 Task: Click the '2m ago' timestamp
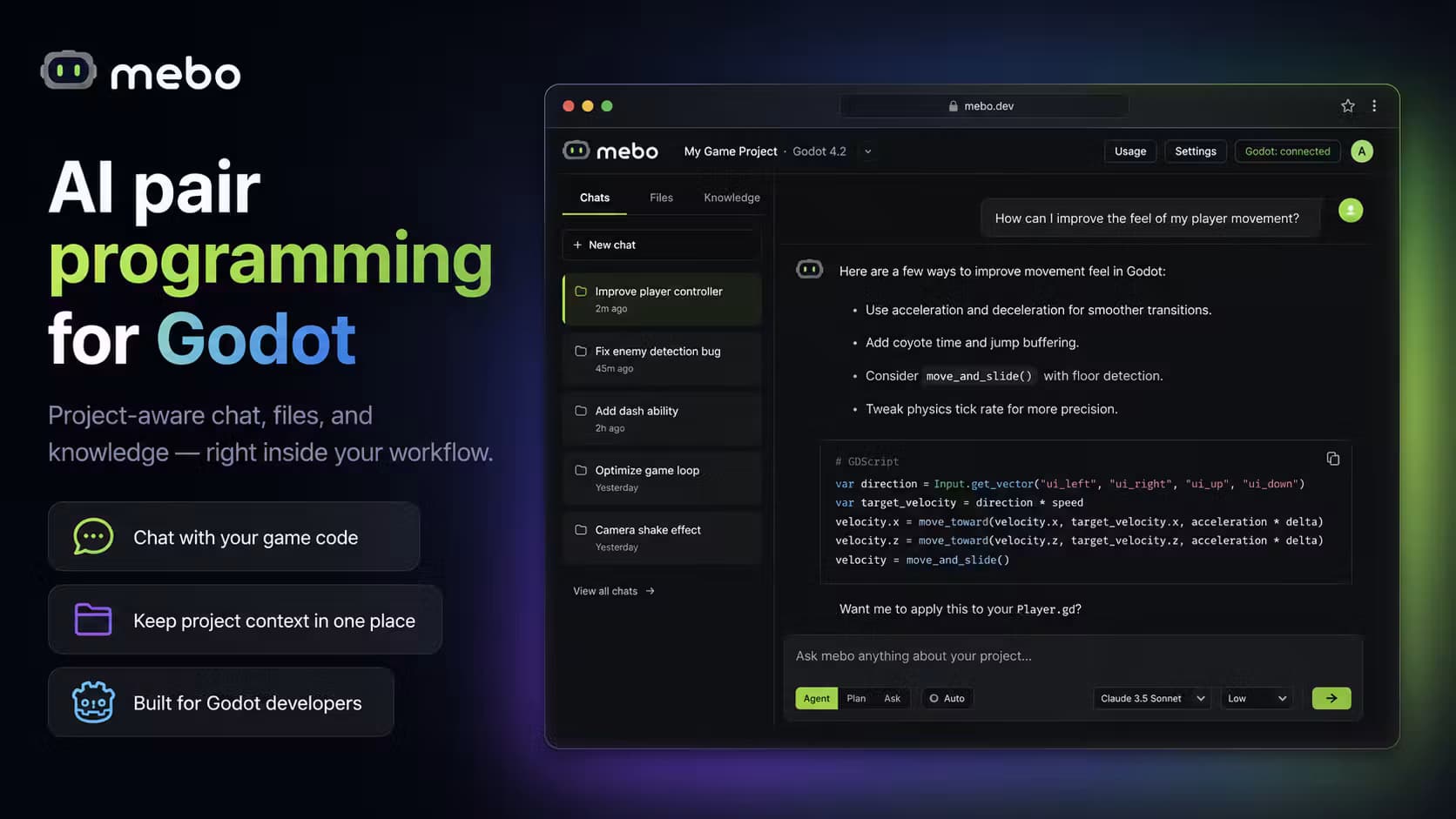point(611,309)
